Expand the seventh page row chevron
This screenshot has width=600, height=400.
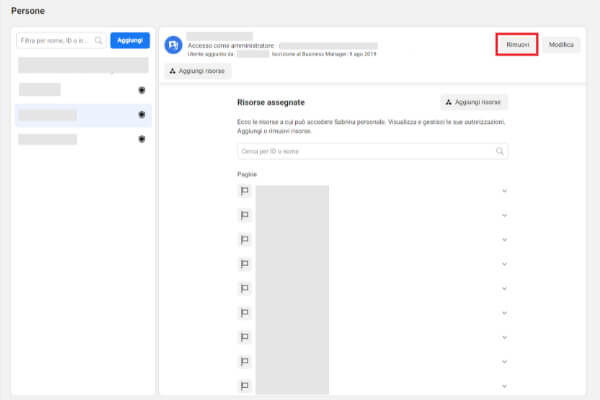click(x=503, y=337)
